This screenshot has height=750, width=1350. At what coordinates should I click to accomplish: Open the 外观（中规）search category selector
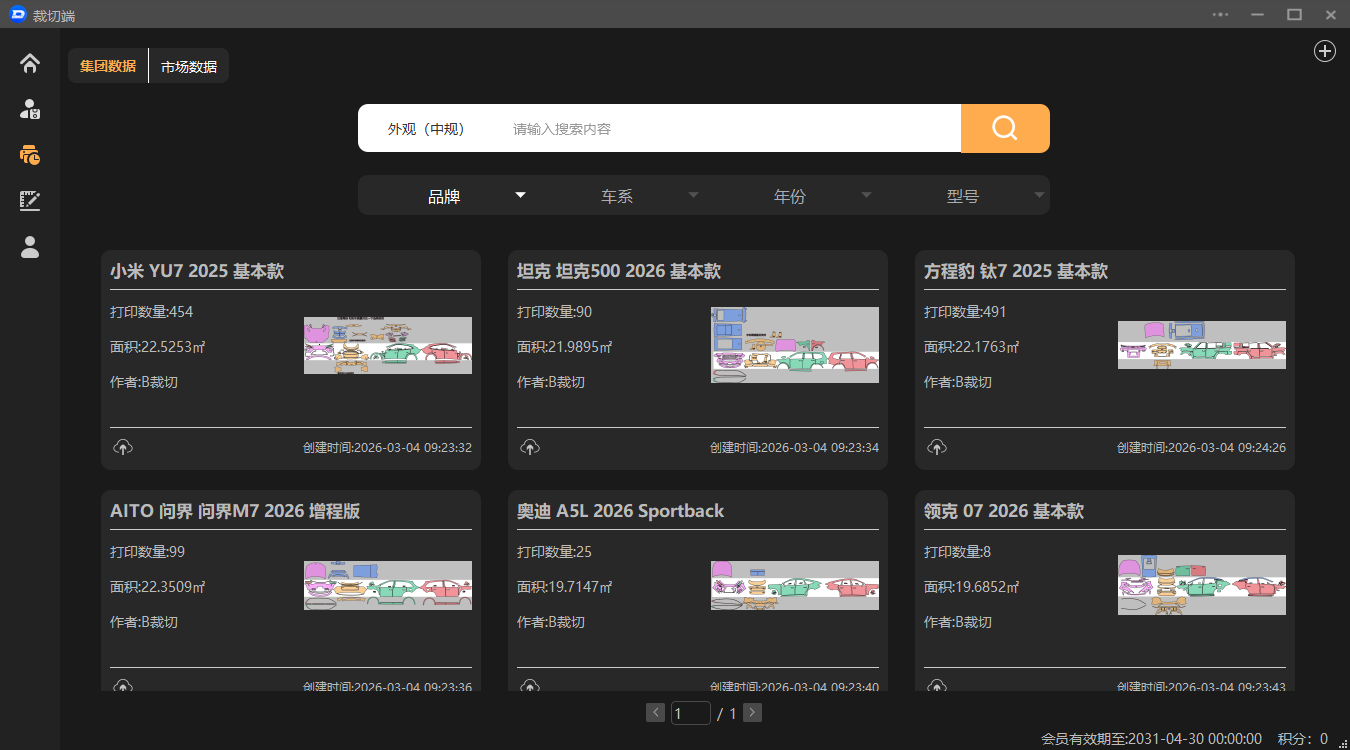click(427, 129)
